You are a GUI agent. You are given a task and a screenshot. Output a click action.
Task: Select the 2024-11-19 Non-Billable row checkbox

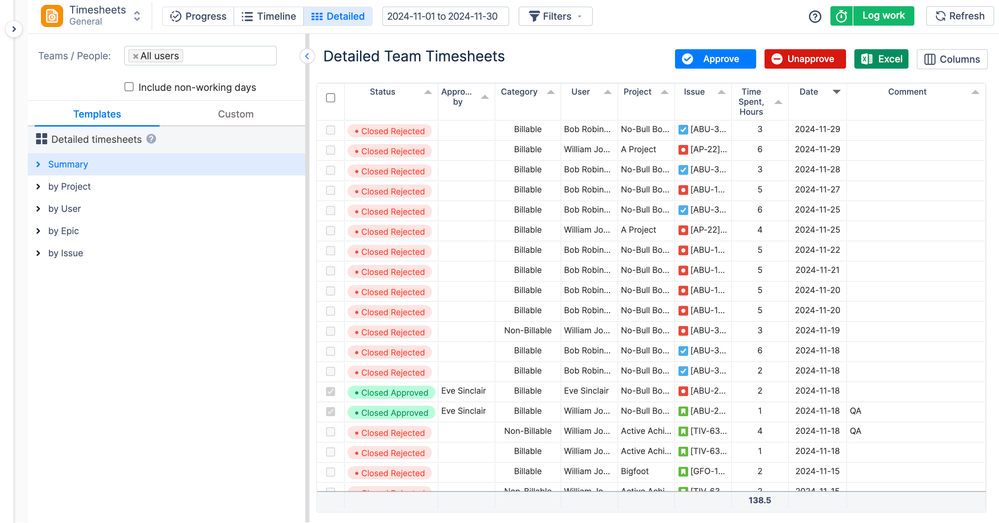click(x=331, y=331)
